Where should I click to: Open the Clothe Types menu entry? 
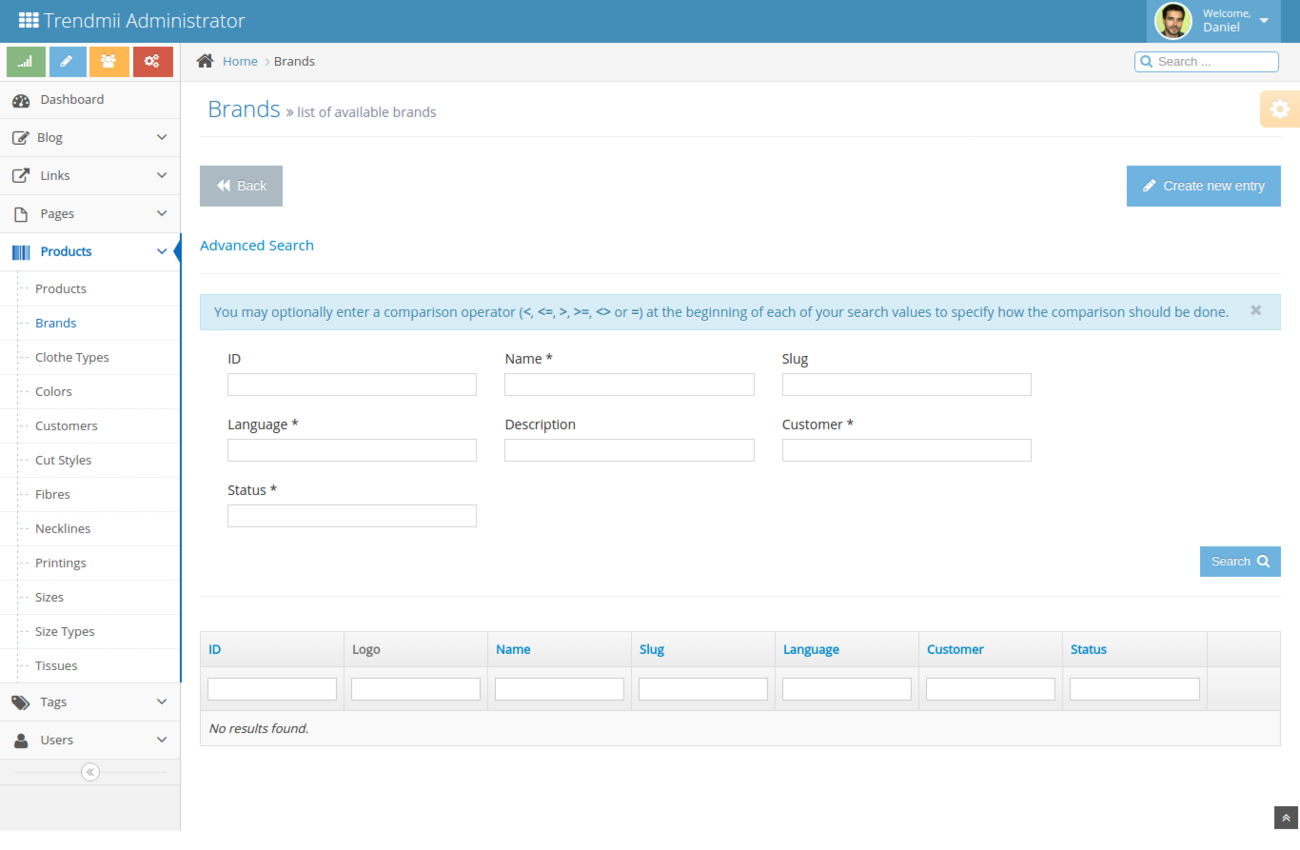point(71,357)
